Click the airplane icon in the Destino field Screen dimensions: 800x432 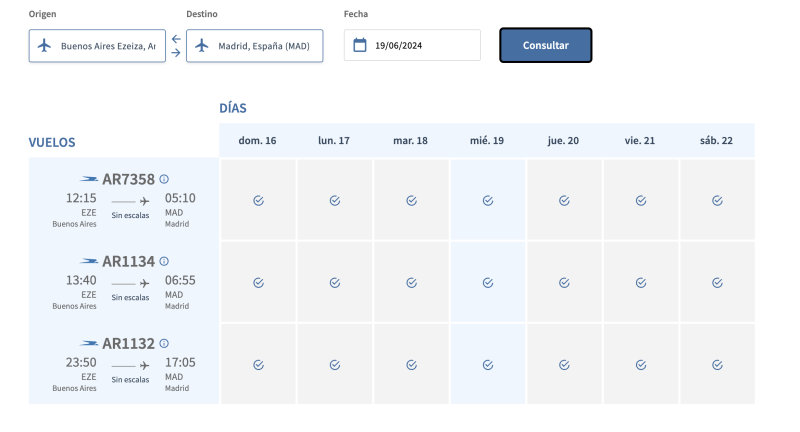pos(202,46)
